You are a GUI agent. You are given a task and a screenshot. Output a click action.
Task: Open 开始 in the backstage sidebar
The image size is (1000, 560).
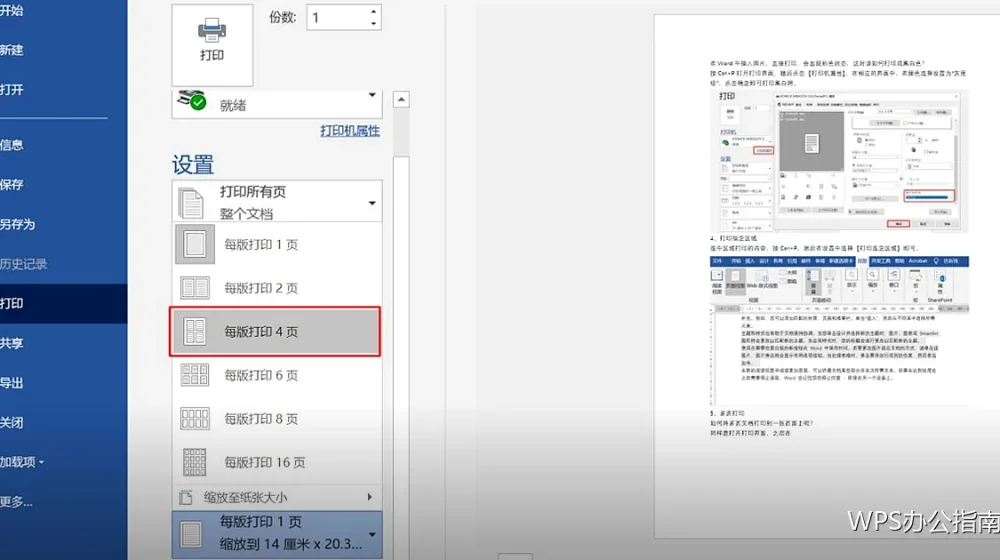pos(11,11)
